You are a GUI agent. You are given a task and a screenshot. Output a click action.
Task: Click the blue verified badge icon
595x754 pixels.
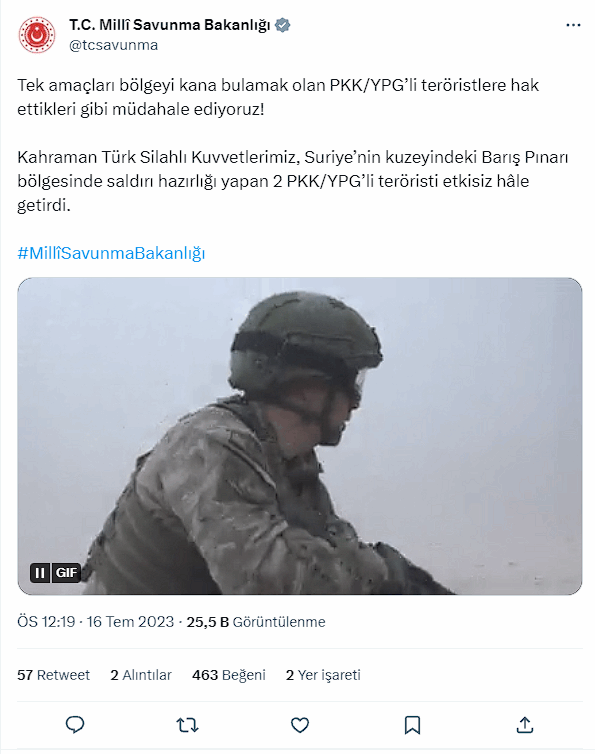[x=282, y=25]
